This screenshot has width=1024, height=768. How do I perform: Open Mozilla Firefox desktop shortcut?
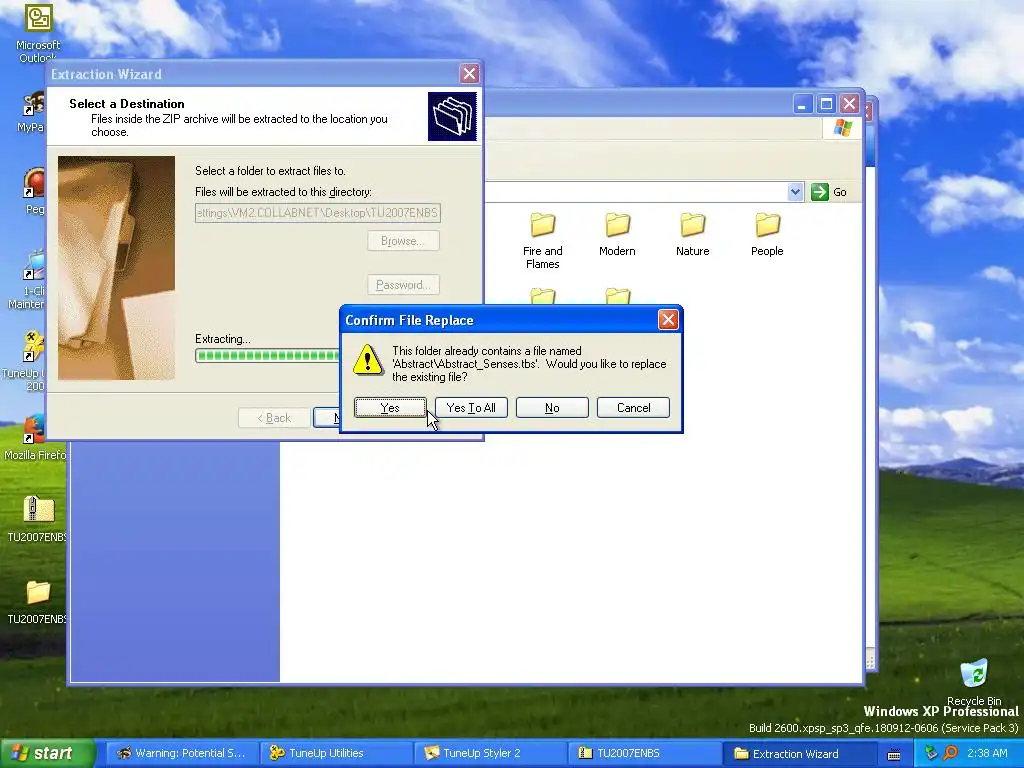tap(34, 438)
